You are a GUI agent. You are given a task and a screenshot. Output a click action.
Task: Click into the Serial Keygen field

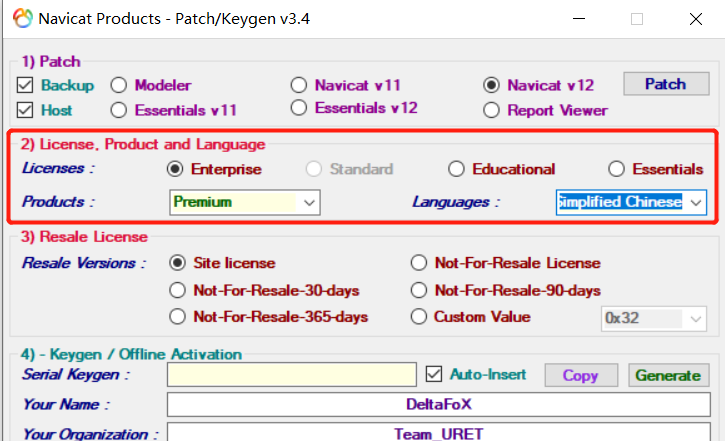tap(292, 374)
